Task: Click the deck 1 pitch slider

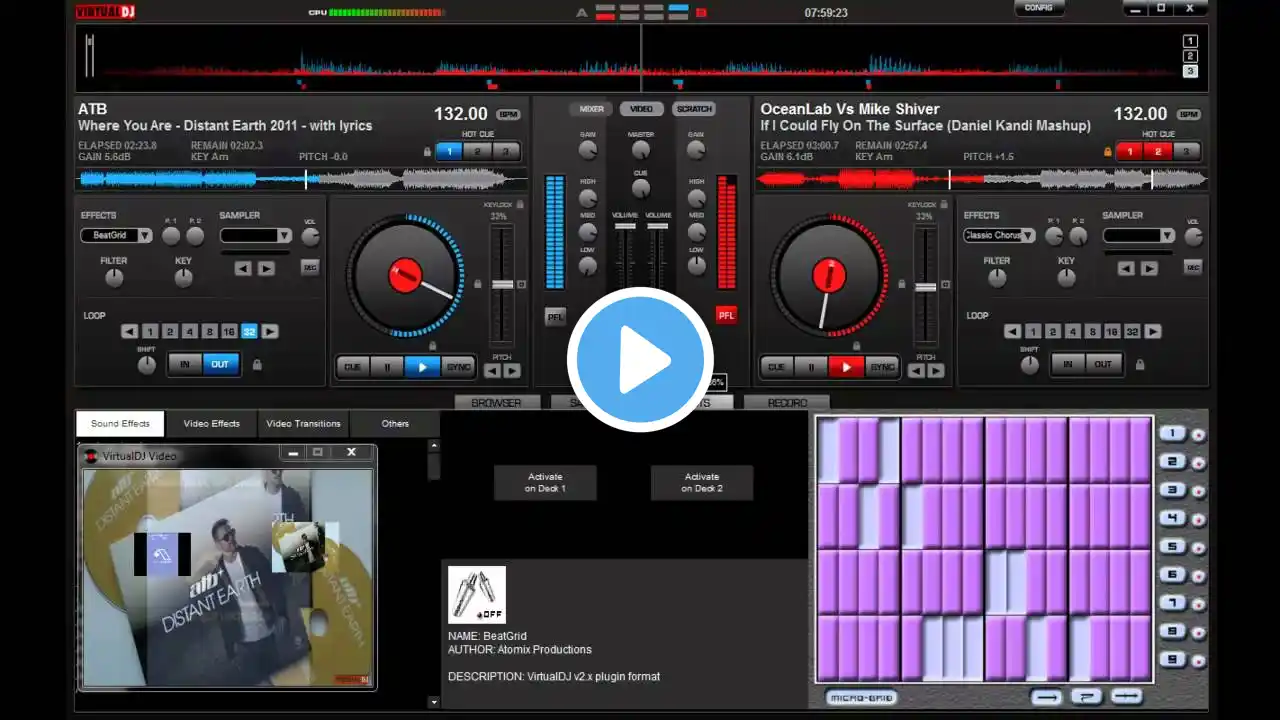Action: point(501,285)
